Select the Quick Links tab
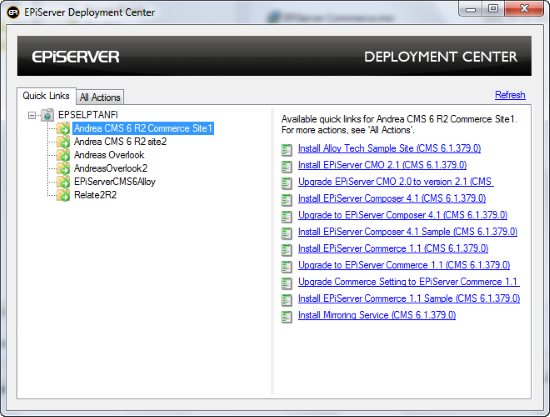550x417 pixels. click(46, 95)
